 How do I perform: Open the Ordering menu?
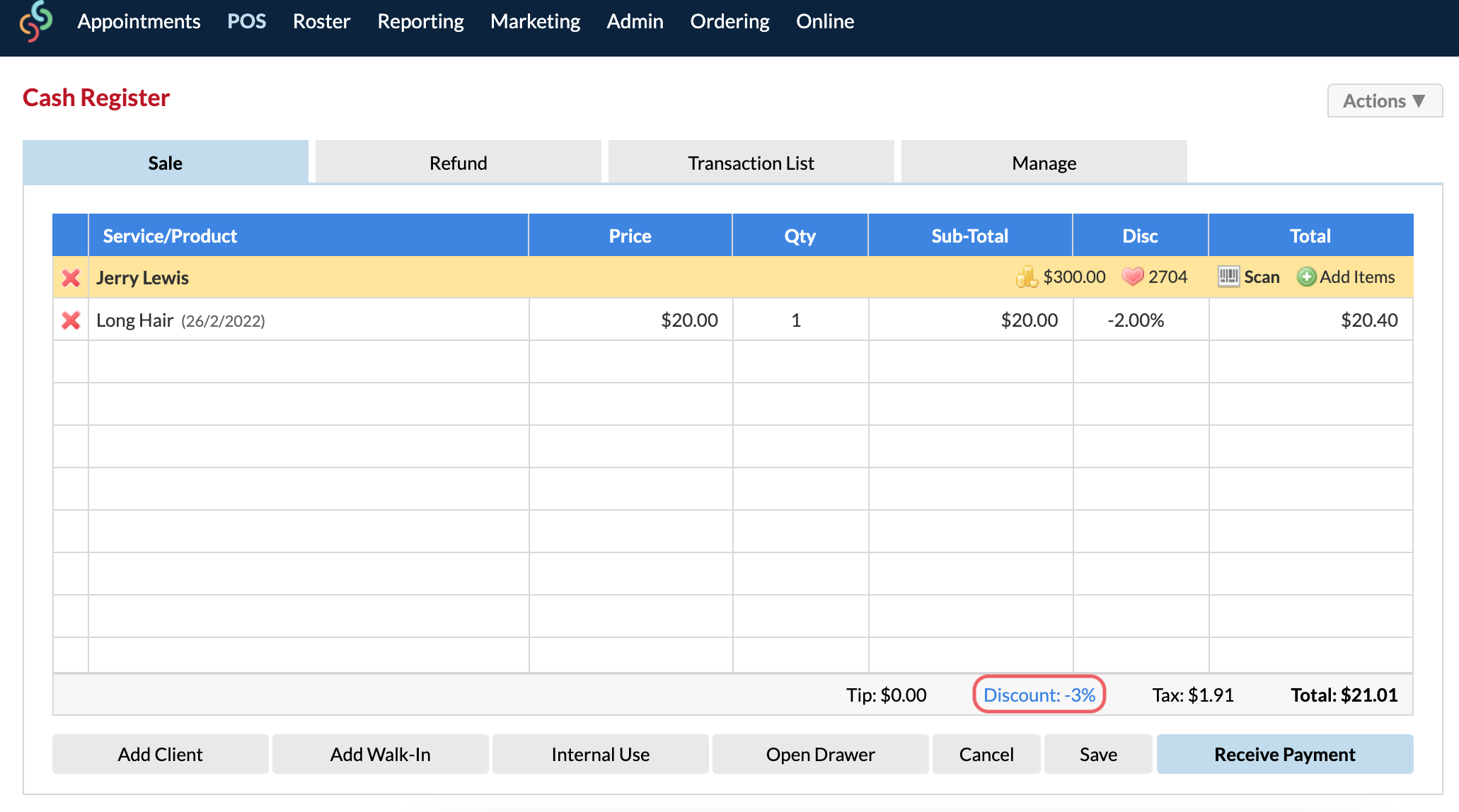[x=729, y=21]
